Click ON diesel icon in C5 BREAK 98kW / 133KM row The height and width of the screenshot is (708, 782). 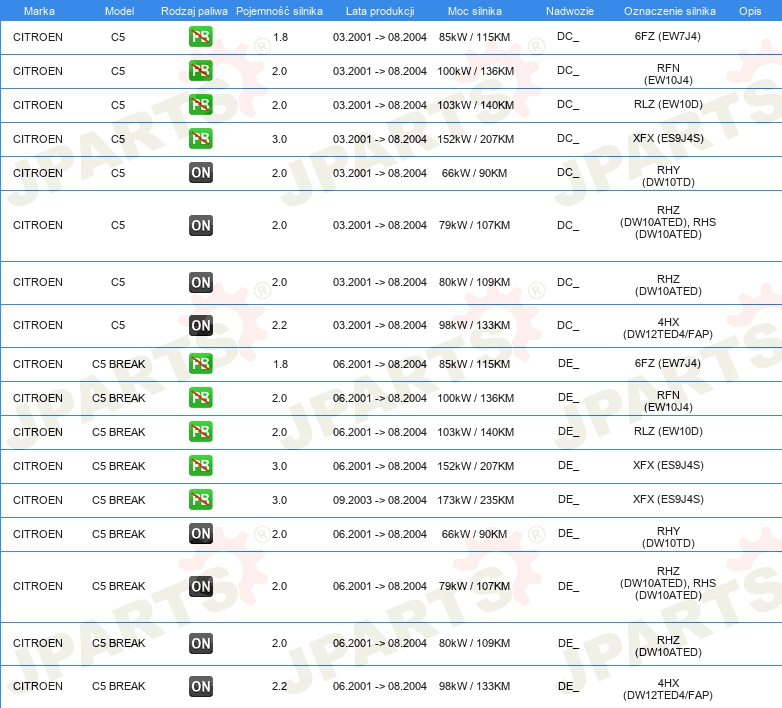click(x=200, y=686)
